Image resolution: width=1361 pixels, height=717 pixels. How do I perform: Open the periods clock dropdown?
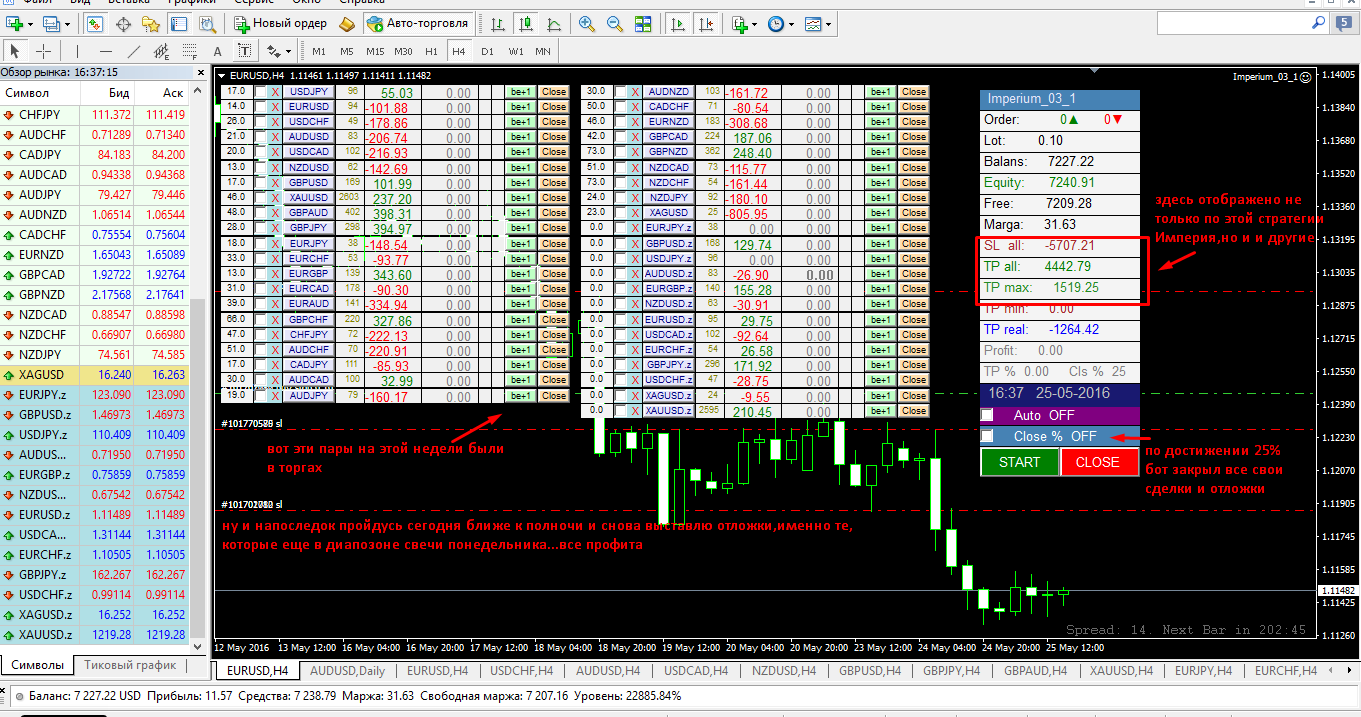(792, 22)
